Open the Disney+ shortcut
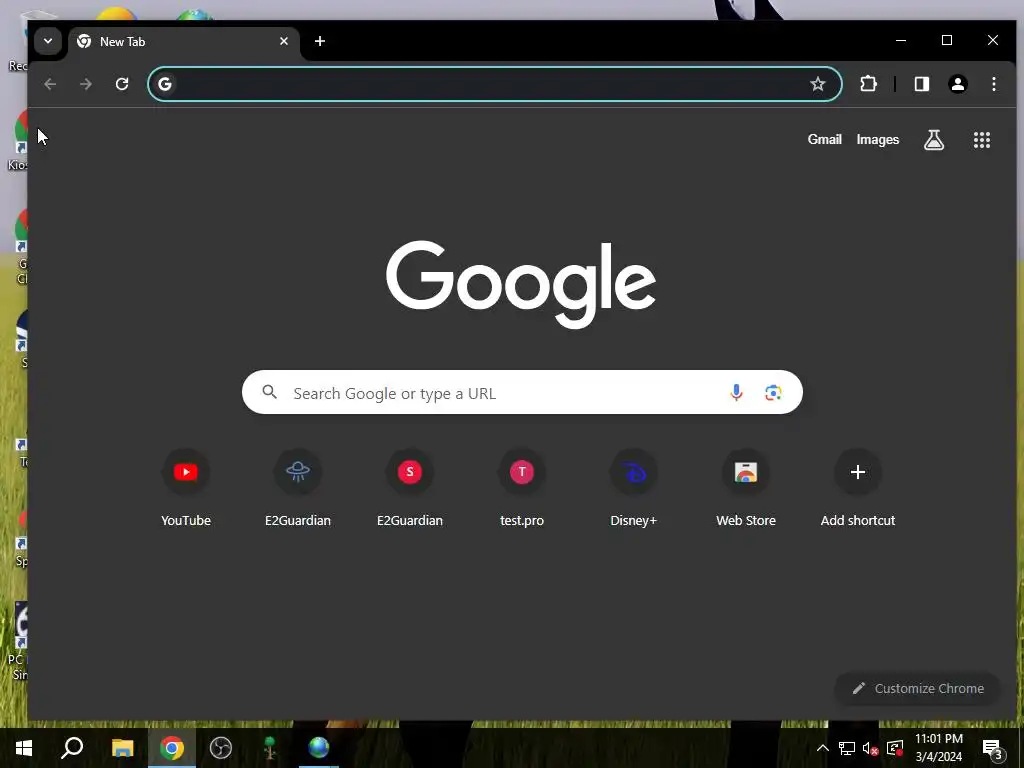 (633, 488)
